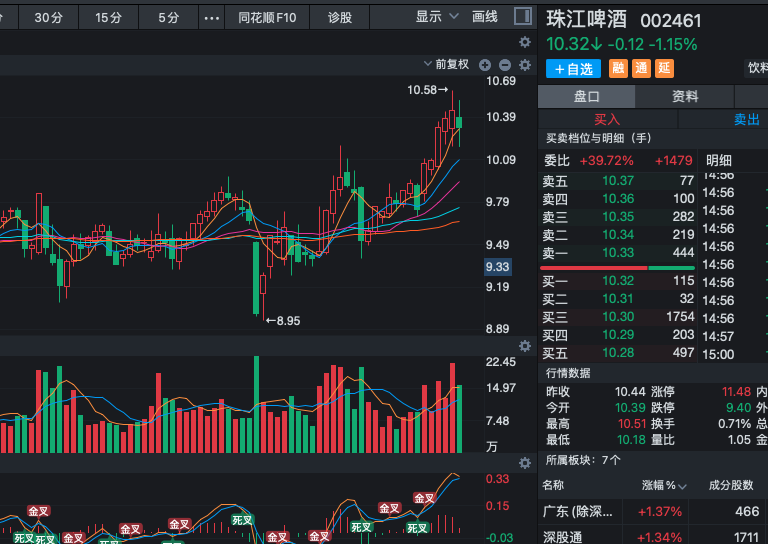The image size is (768, 544).
Task: Select the 买二 10.31 order row
Action: (618, 299)
